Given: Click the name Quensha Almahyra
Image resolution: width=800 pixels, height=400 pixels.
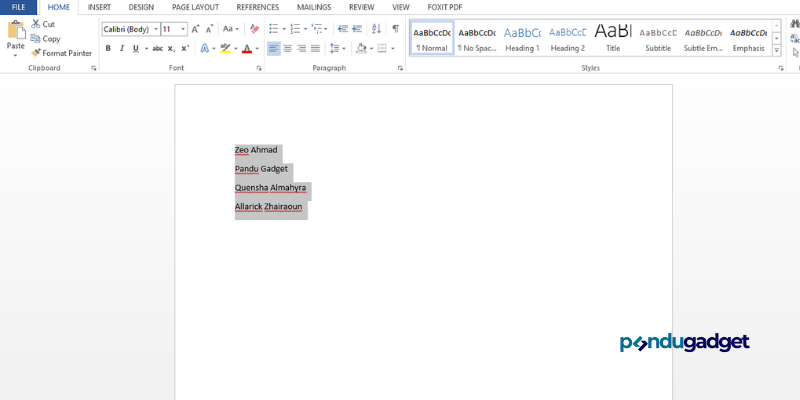Looking at the screenshot, I should pyautogui.click(x=270, y=188).
